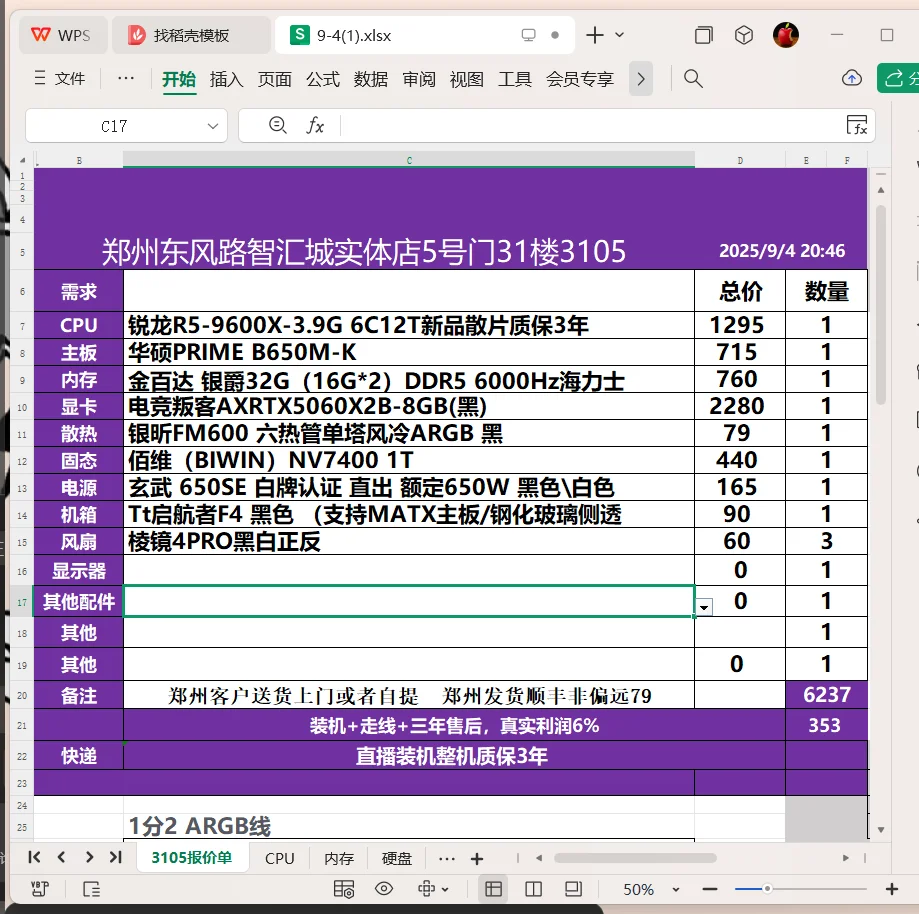The height and width of the screenshot is (914, 919).
Task: Open the formula editor panel icon
Action: (x=857, y=125)
